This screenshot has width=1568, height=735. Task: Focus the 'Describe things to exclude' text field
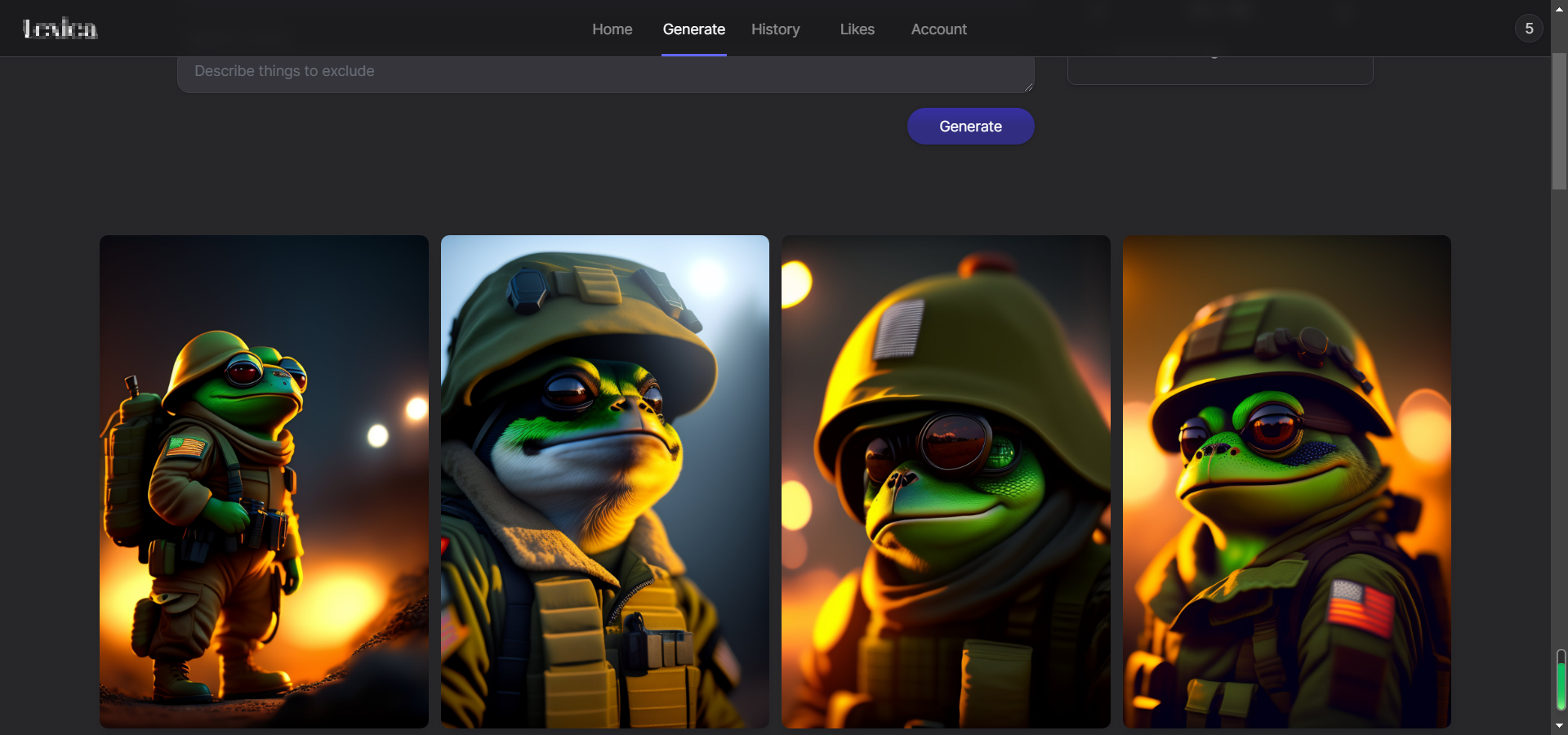604,72
